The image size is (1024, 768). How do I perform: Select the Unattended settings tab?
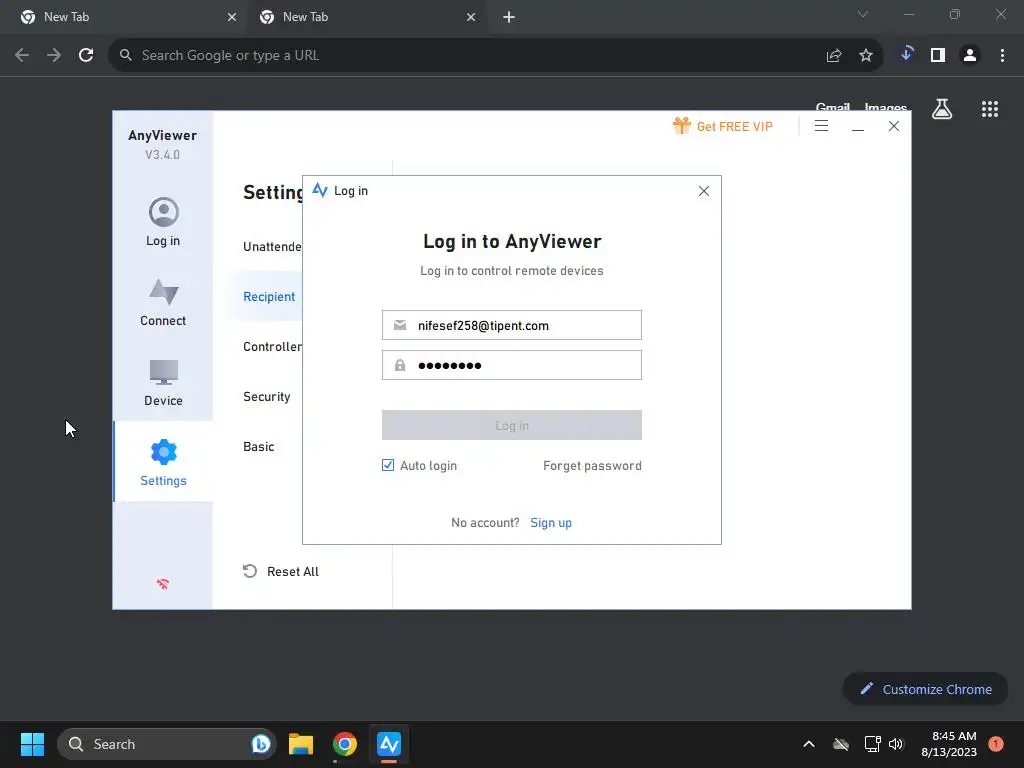coord(272,246)
